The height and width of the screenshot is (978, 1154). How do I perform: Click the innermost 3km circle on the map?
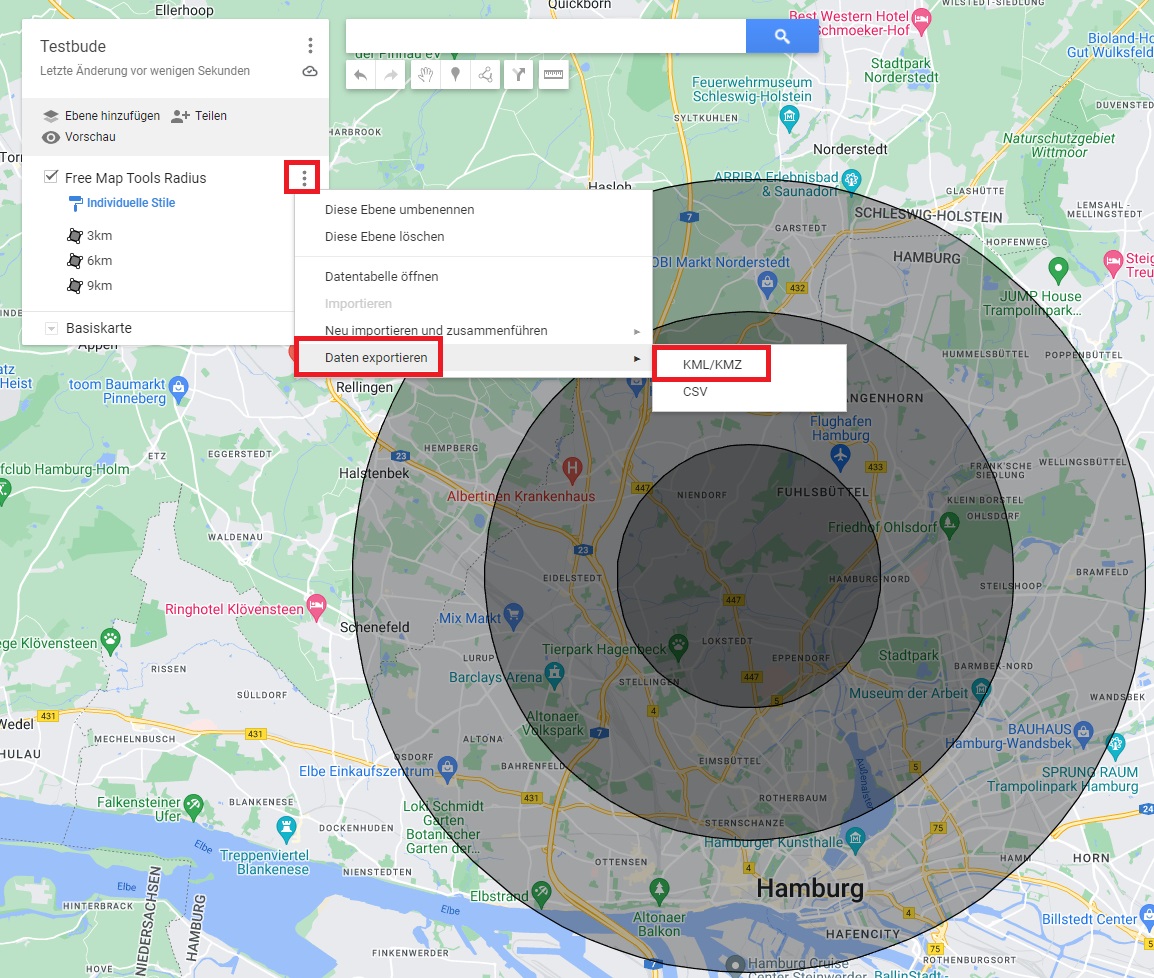coord(749,576)
